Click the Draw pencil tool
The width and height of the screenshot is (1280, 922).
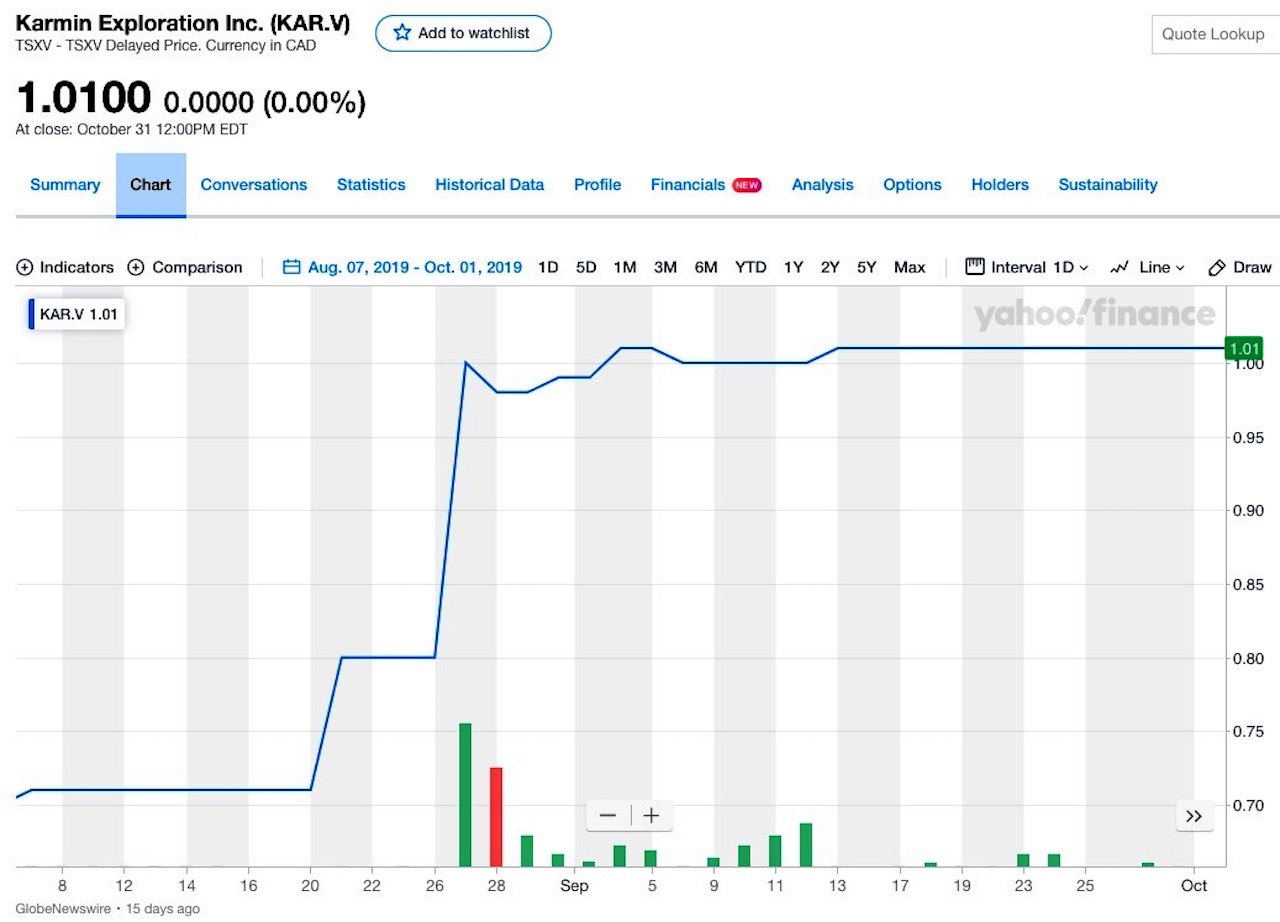[1239, 267]
